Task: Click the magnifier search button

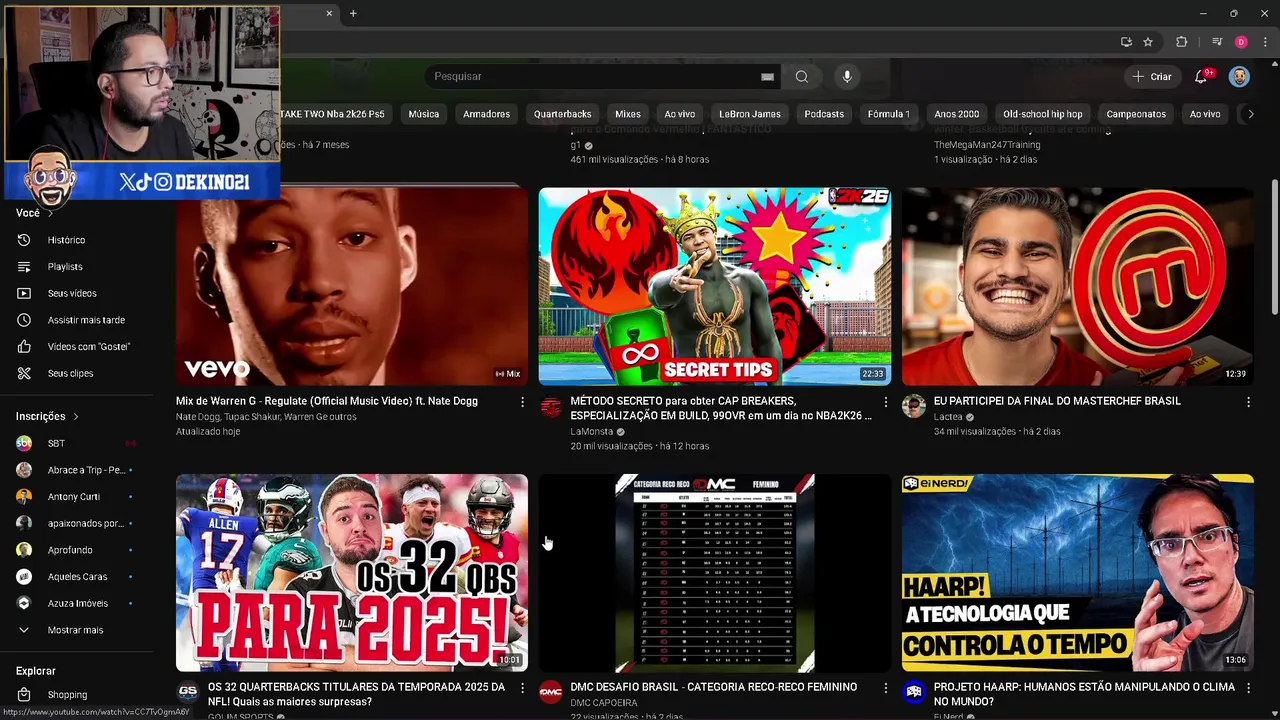Action: point(802,77)
